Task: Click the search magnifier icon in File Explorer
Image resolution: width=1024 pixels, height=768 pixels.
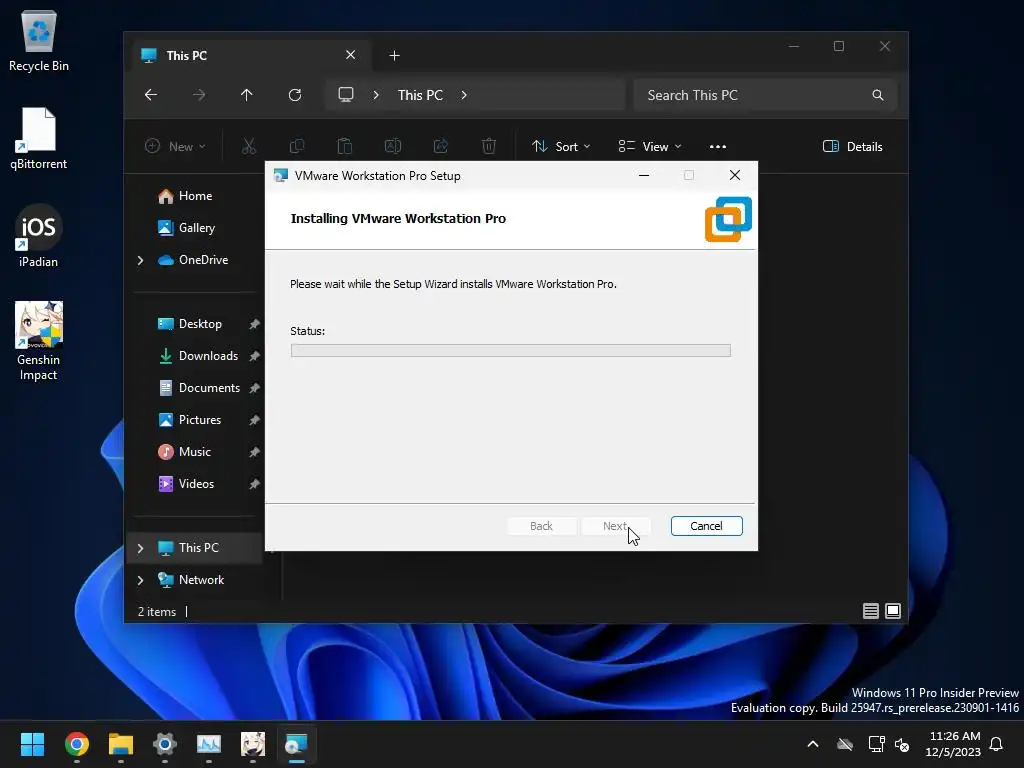Action: 878,95
